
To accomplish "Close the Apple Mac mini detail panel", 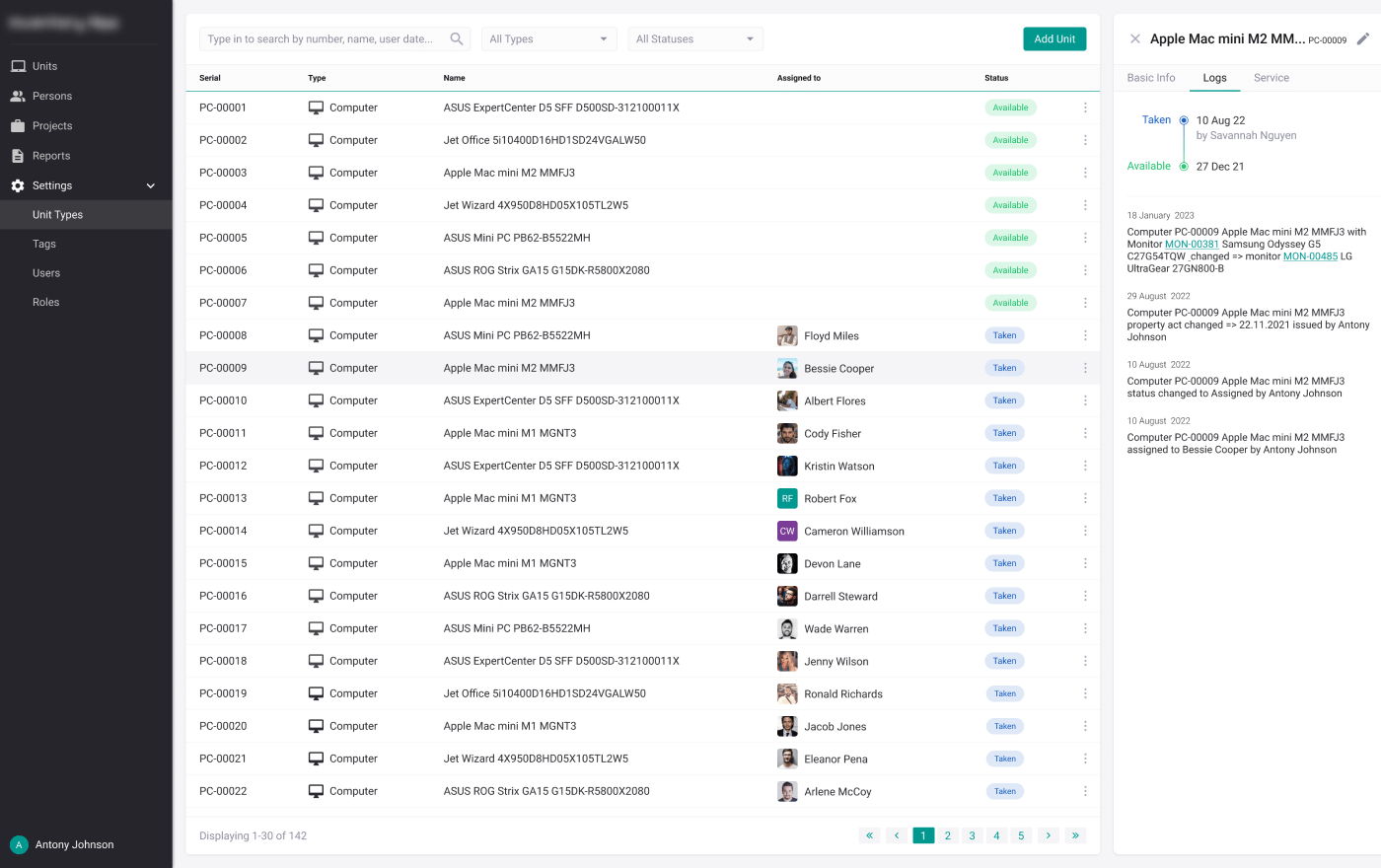I will (1135, 38).
